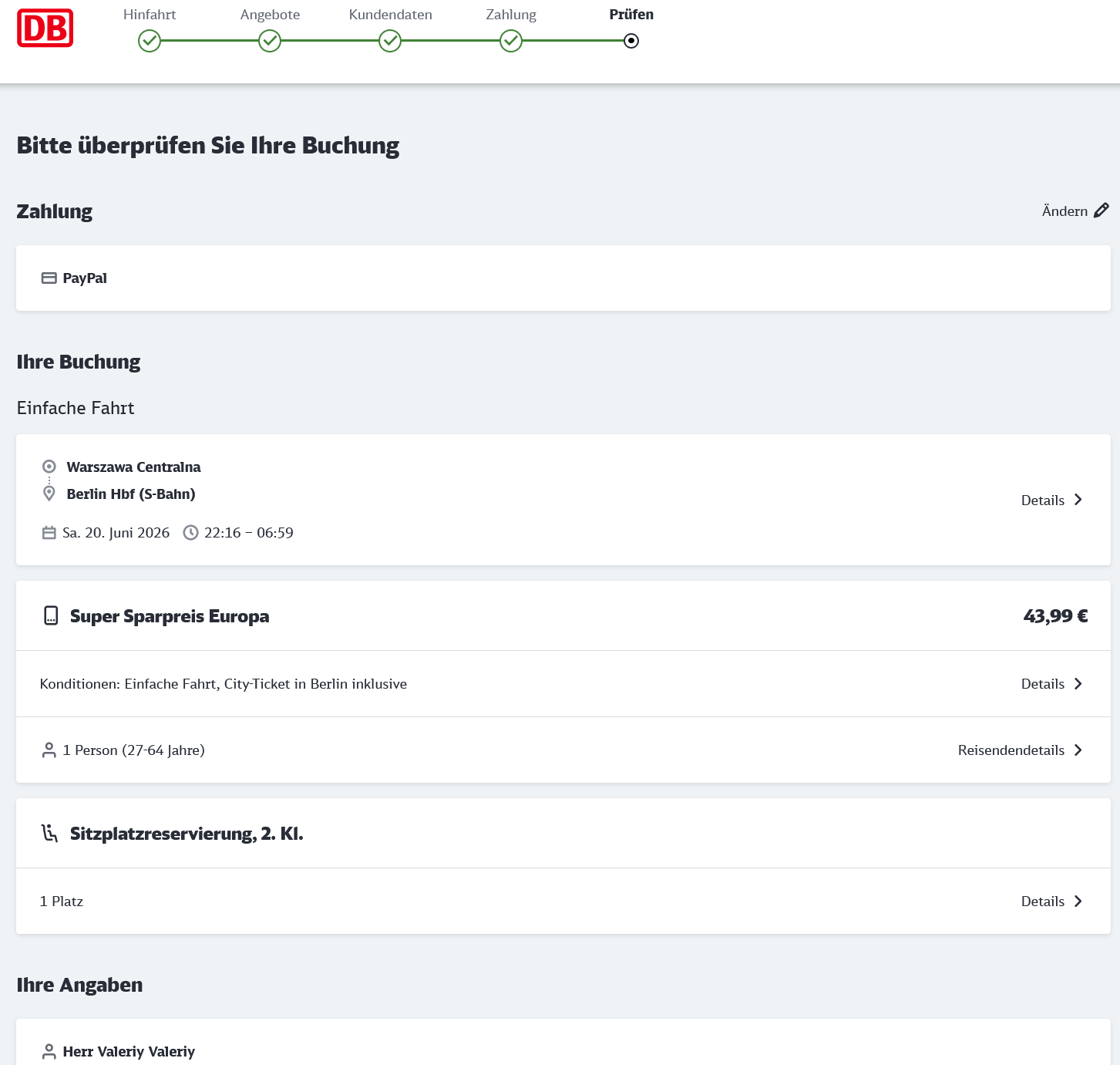This screenshot has width=1120, height=1065.
Task: Click the person icon next to 1 Person
Action: (49, 750)
